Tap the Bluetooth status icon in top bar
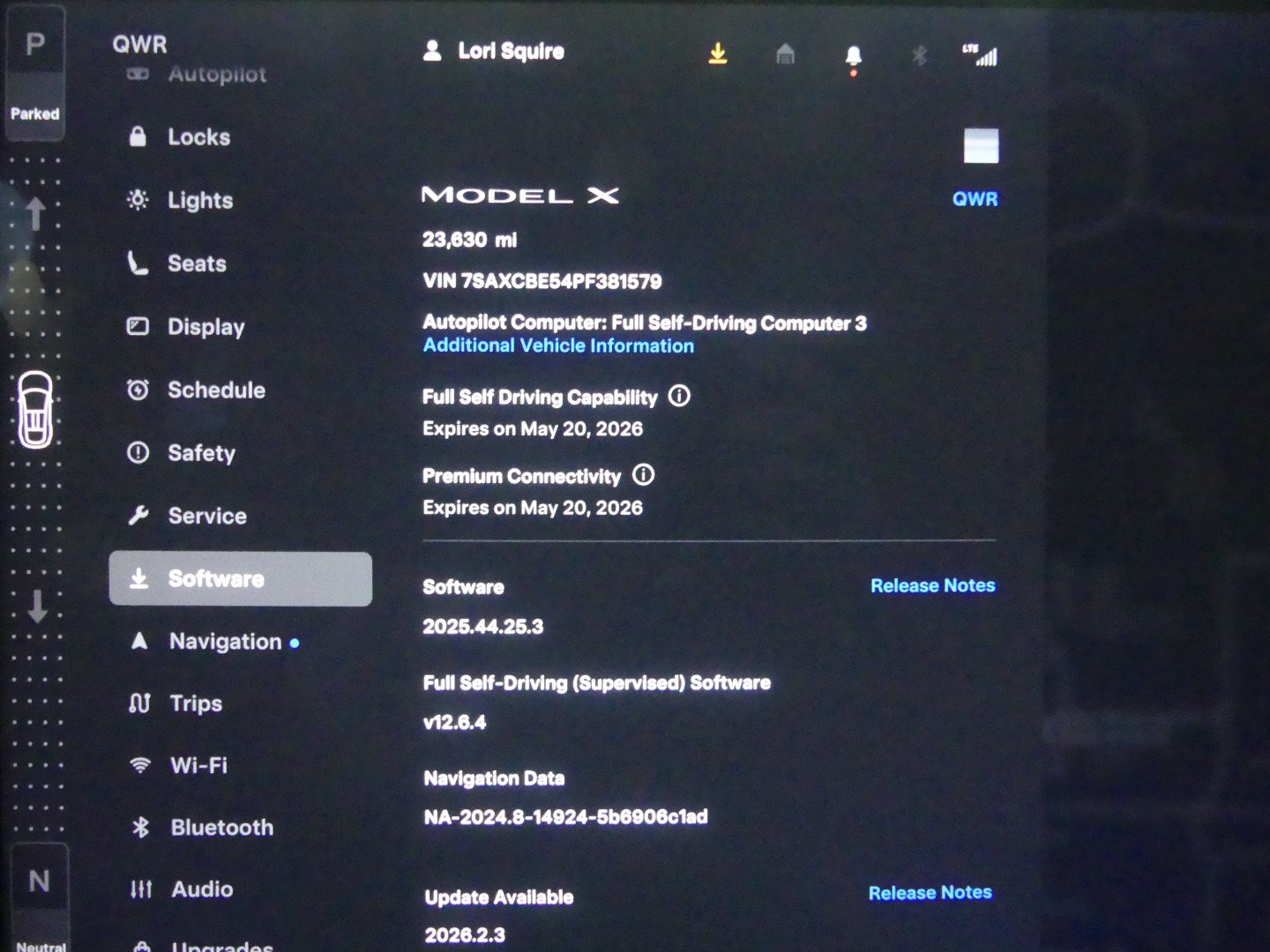The height and width of the screenshot is (952, 1270). click(x=919, y=56)
